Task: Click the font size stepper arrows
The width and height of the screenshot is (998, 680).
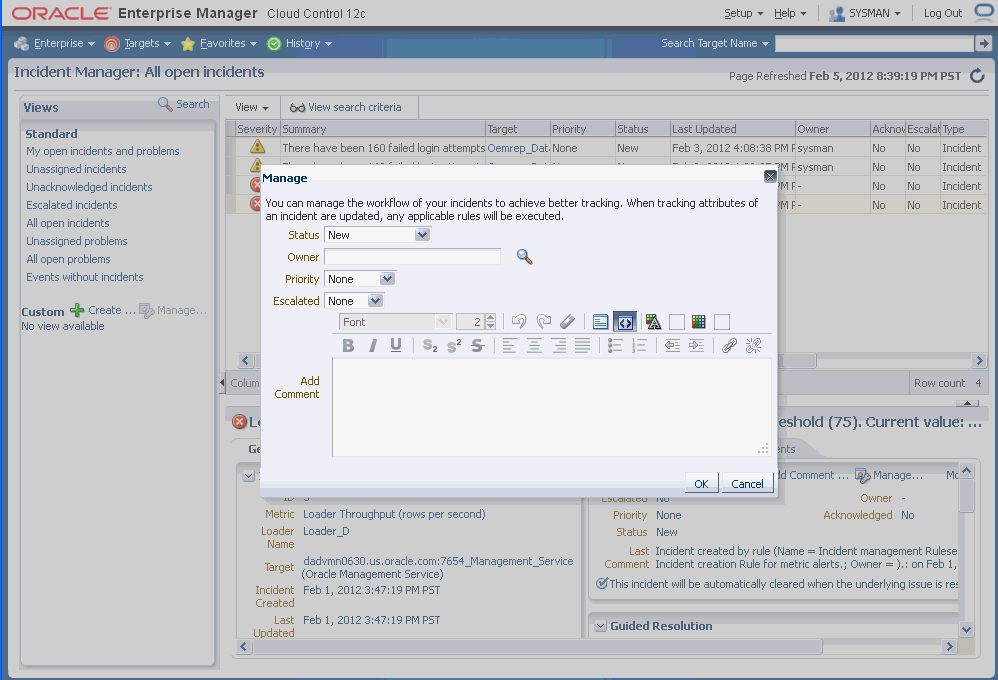Action: tap(490, 322)
